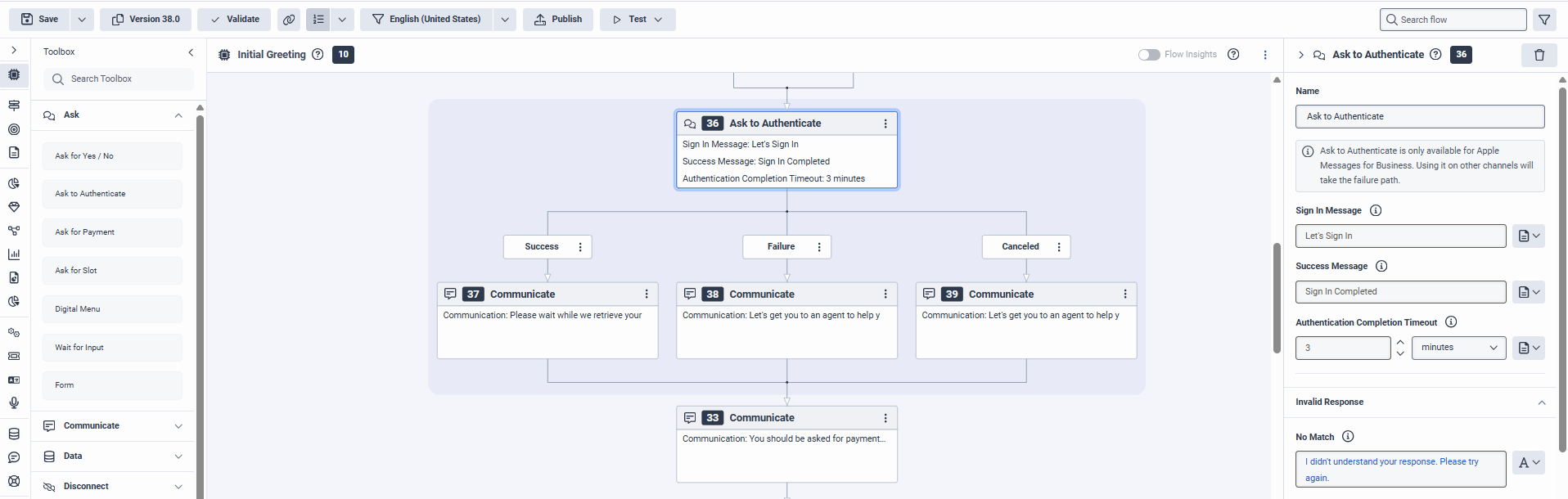Viewport: 1568px width, 499px height.
Task: Click the filter funnel icon beside Search flow
Action: pyautogui.click(x=1543, y=20)
